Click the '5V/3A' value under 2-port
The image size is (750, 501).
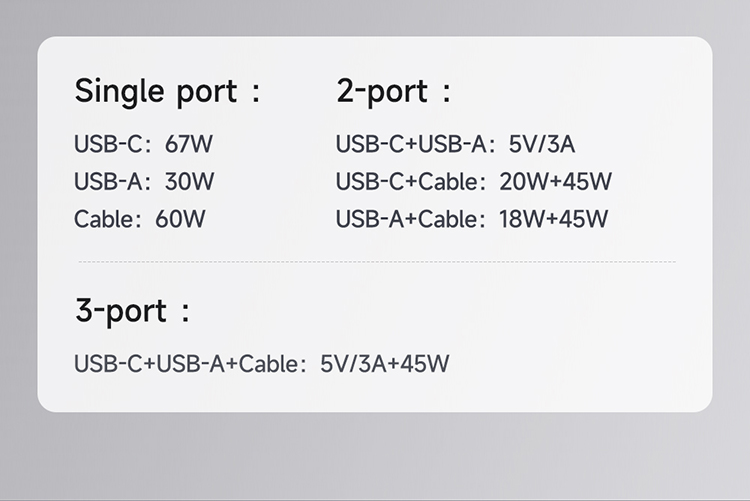tap(542, 144)
